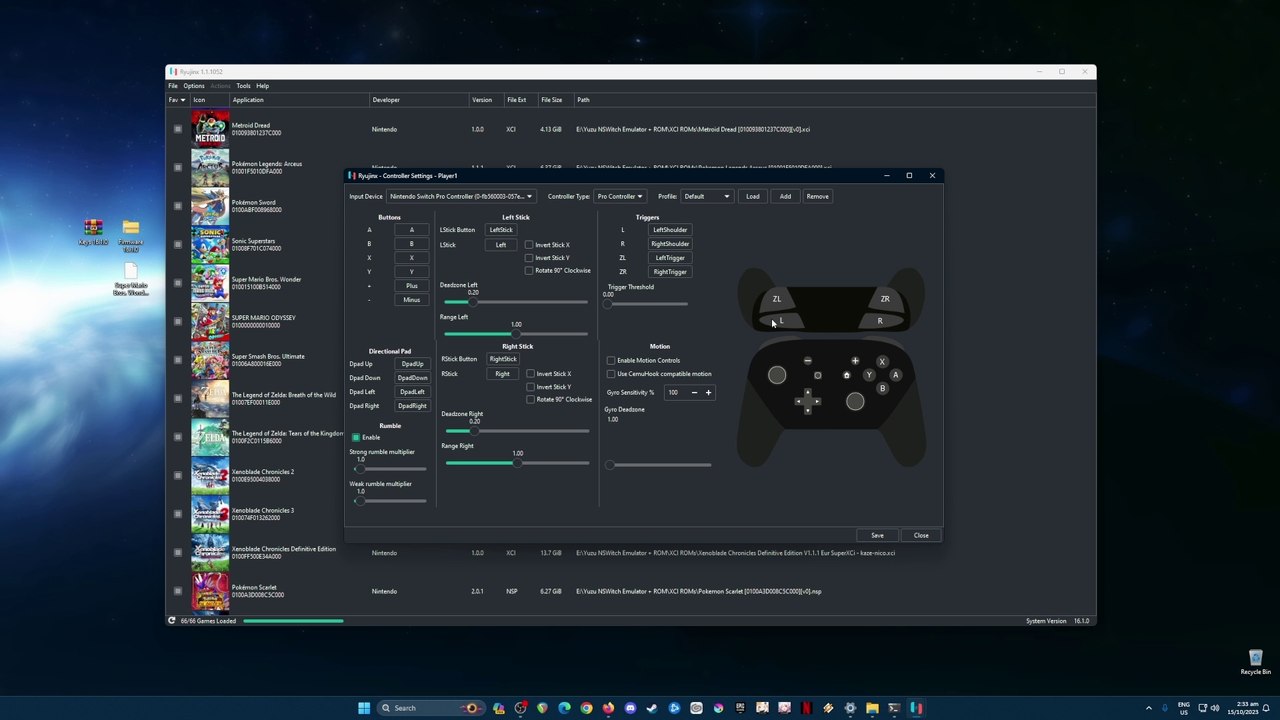
Task: Open the Recycle Bin on the desktop
Action: tap(1255, 662)
